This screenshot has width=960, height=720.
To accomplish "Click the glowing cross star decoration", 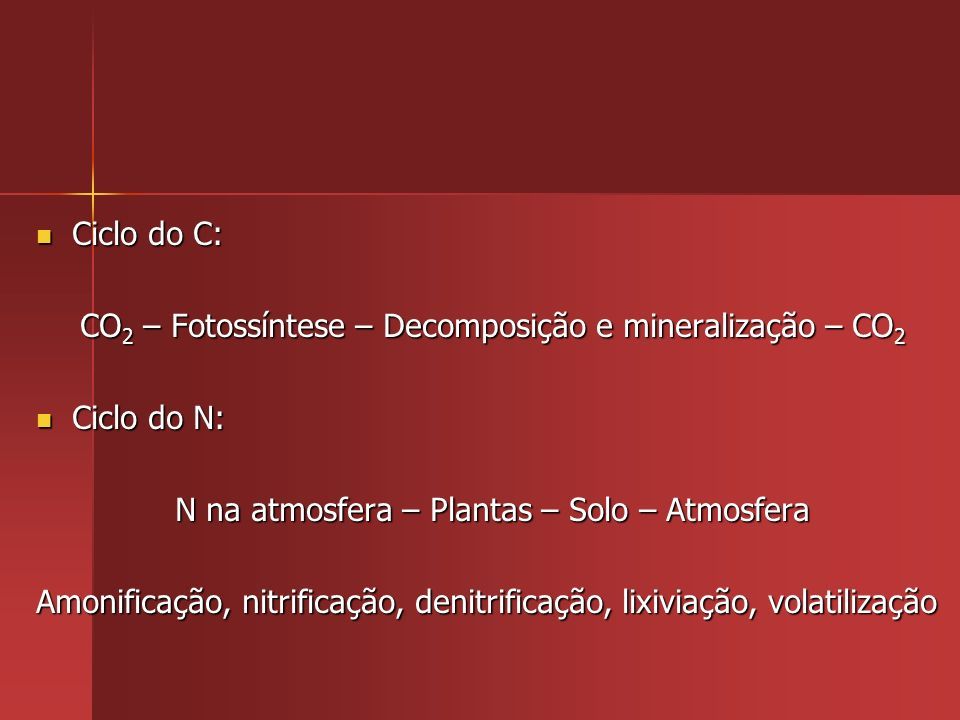I will [92, 194].
